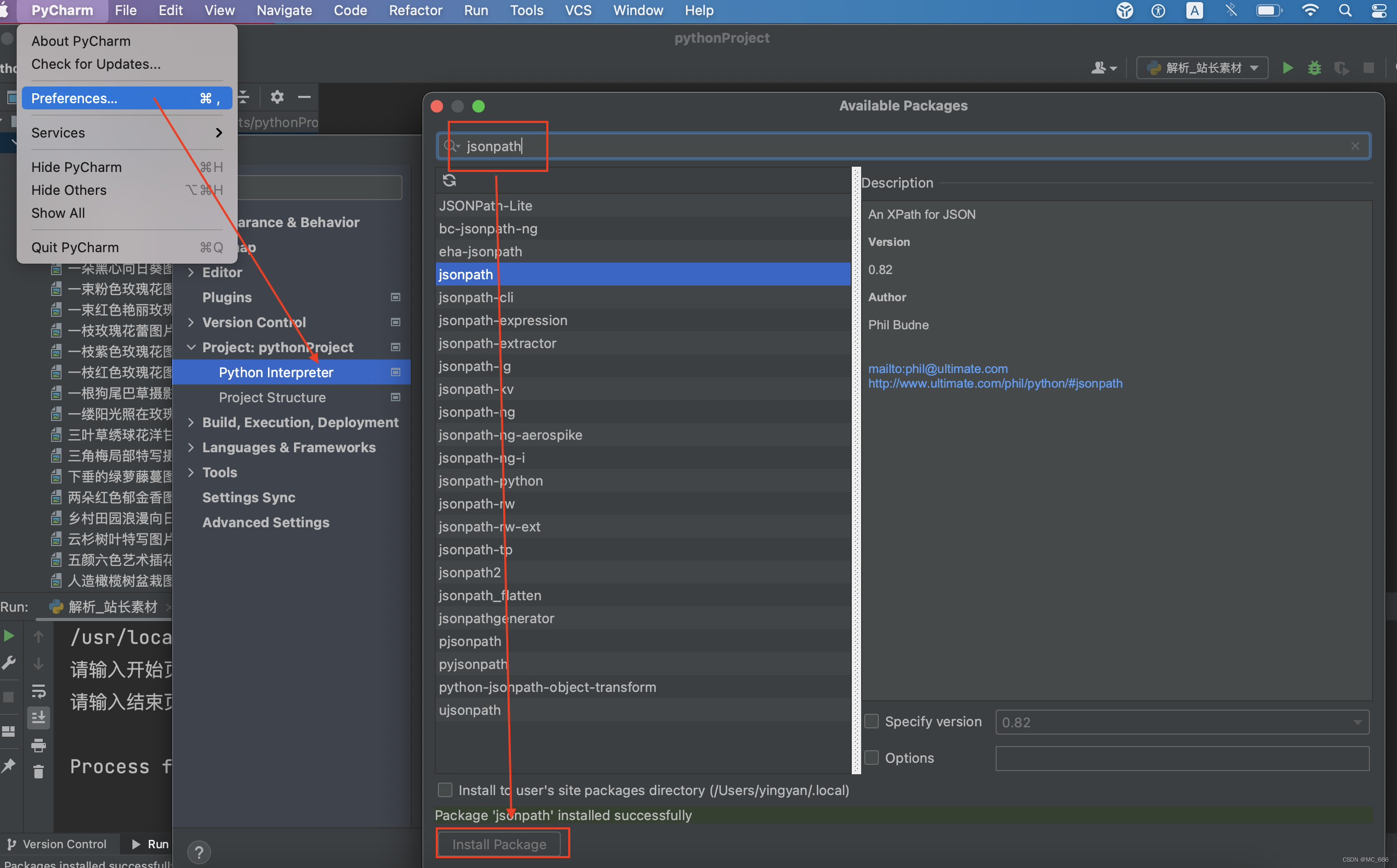This screenshot has height=868, width=1397.
Task: Open the run configuration dropdown 解析_站长素材
Action: click(1203, 68)
